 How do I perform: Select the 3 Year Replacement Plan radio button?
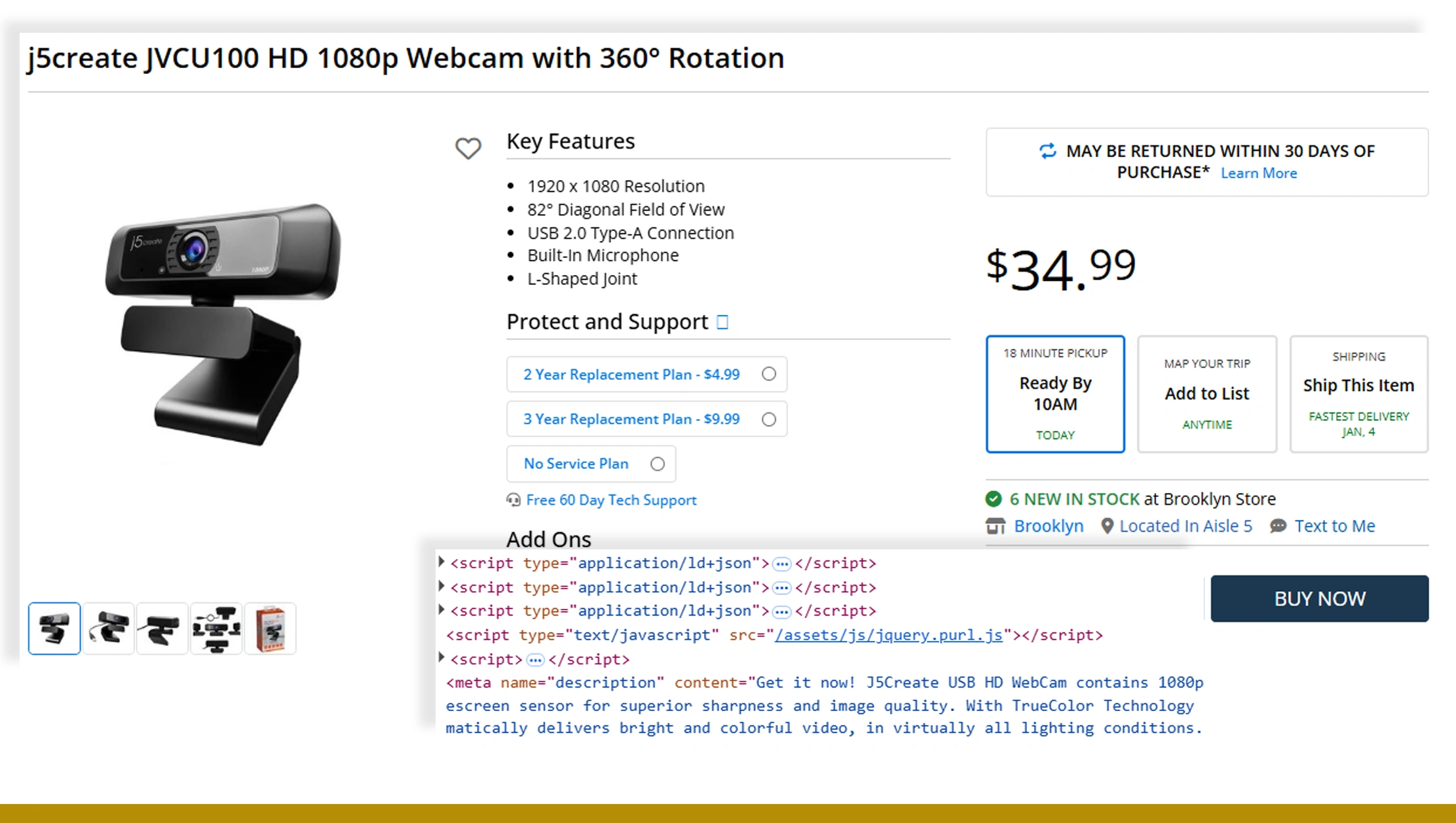(768, 419)
